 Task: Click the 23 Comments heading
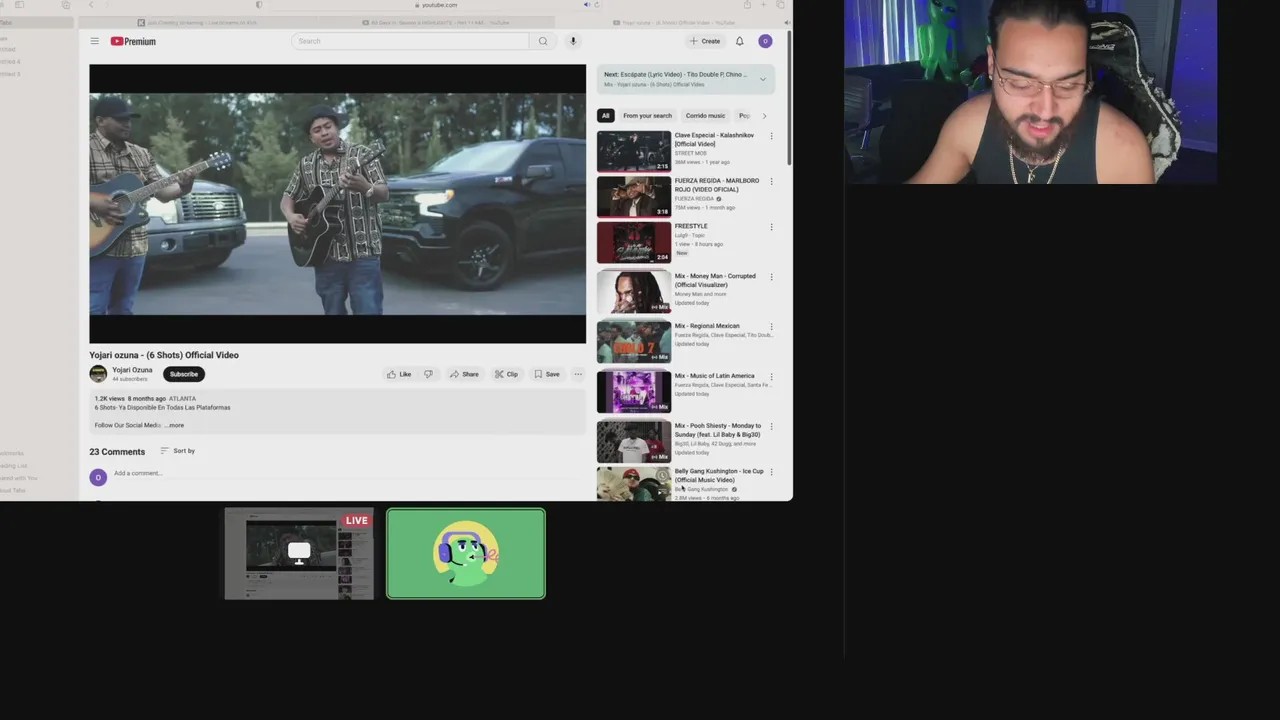[117, 452]
